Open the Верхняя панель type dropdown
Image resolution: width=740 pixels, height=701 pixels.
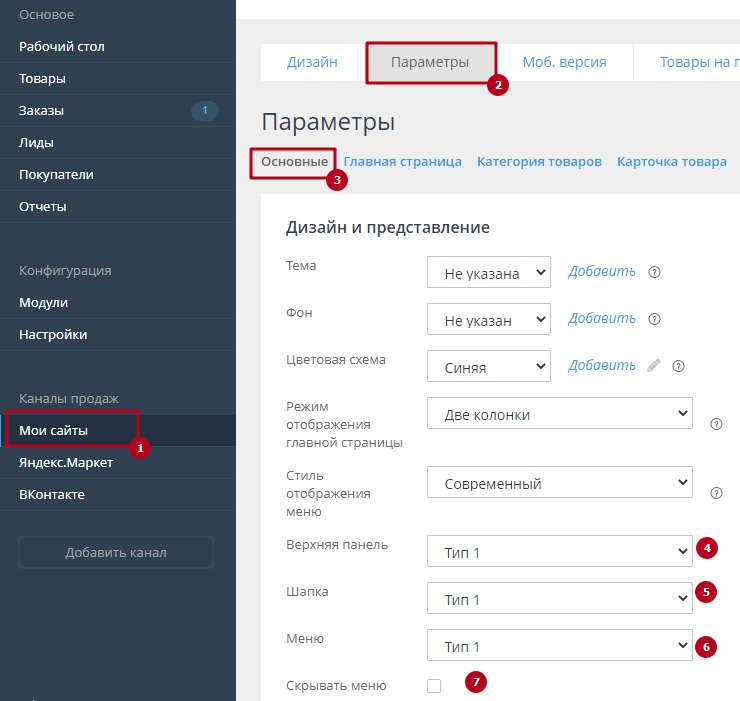tap(559, 552)
